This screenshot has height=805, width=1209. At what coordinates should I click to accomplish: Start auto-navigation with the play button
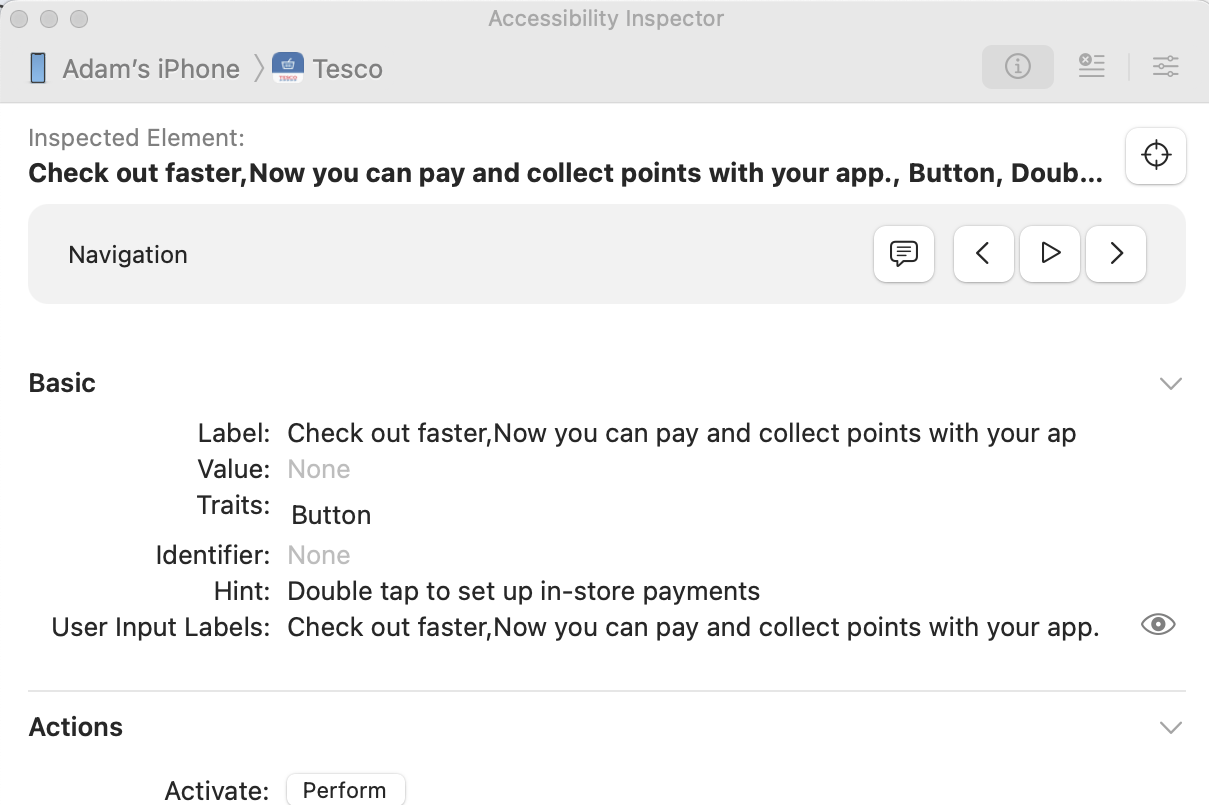point(1049,254)
